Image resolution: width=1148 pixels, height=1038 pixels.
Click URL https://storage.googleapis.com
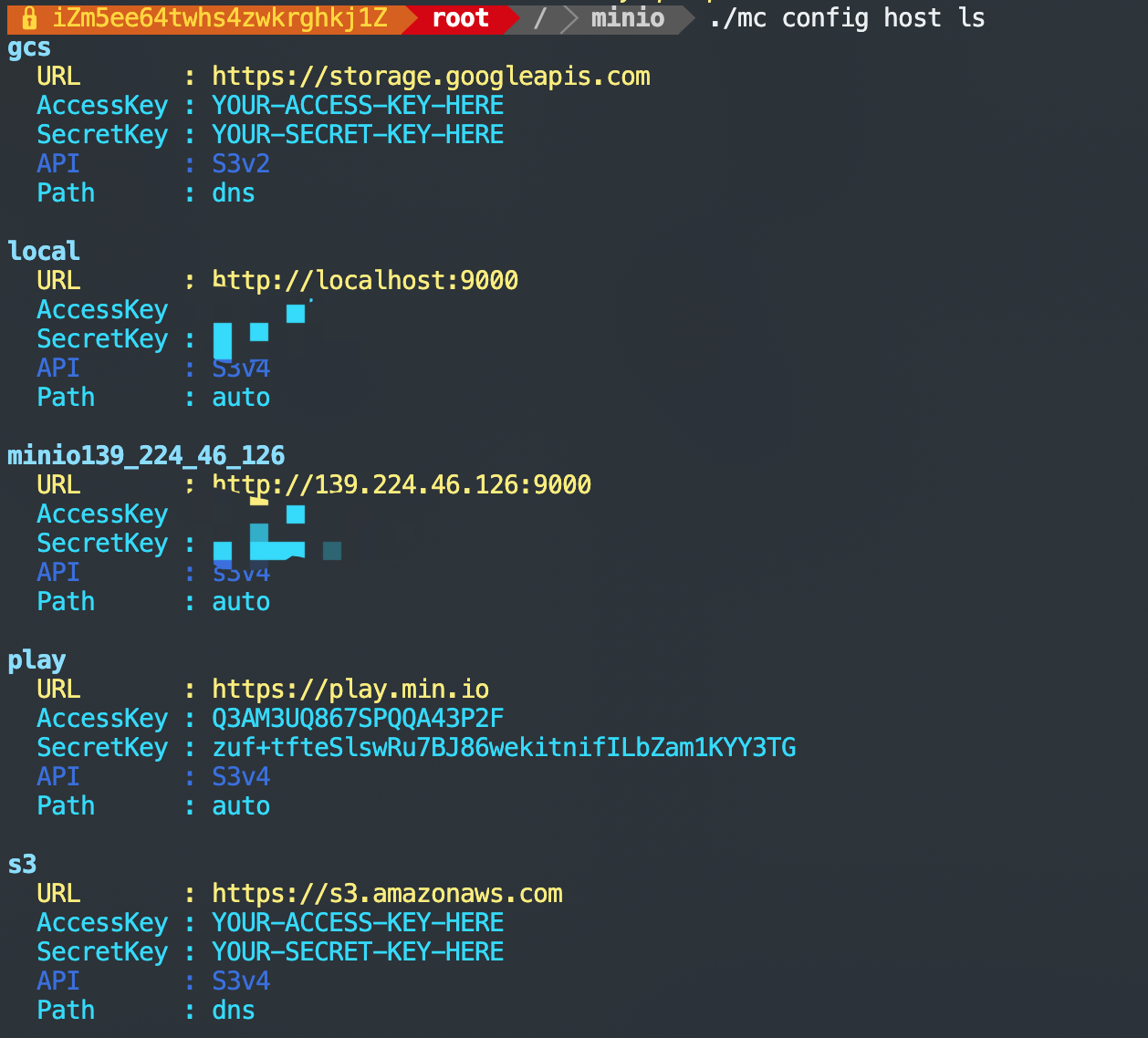pos(431,76)
